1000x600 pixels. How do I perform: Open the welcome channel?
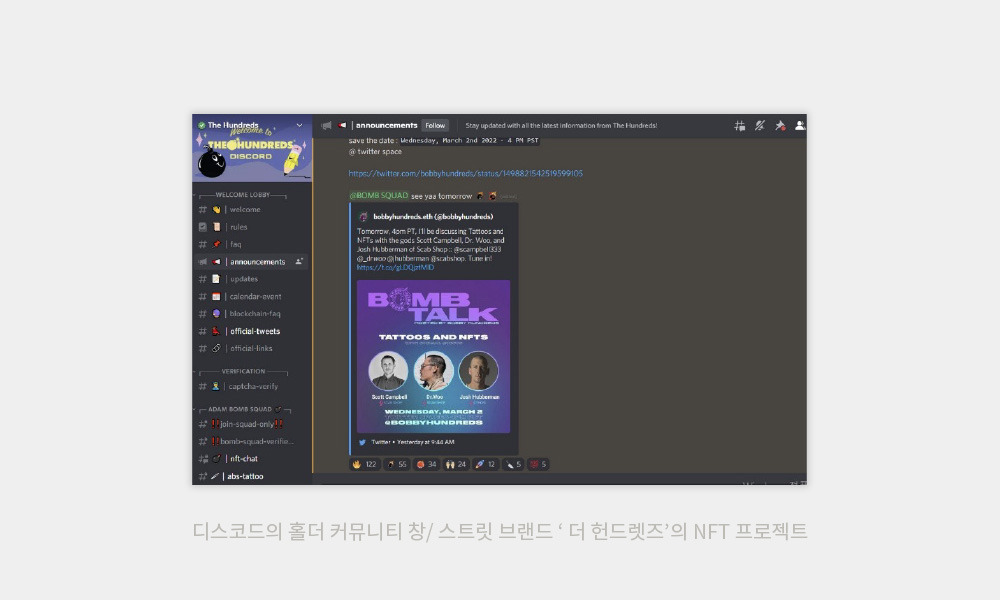[251, 209]
